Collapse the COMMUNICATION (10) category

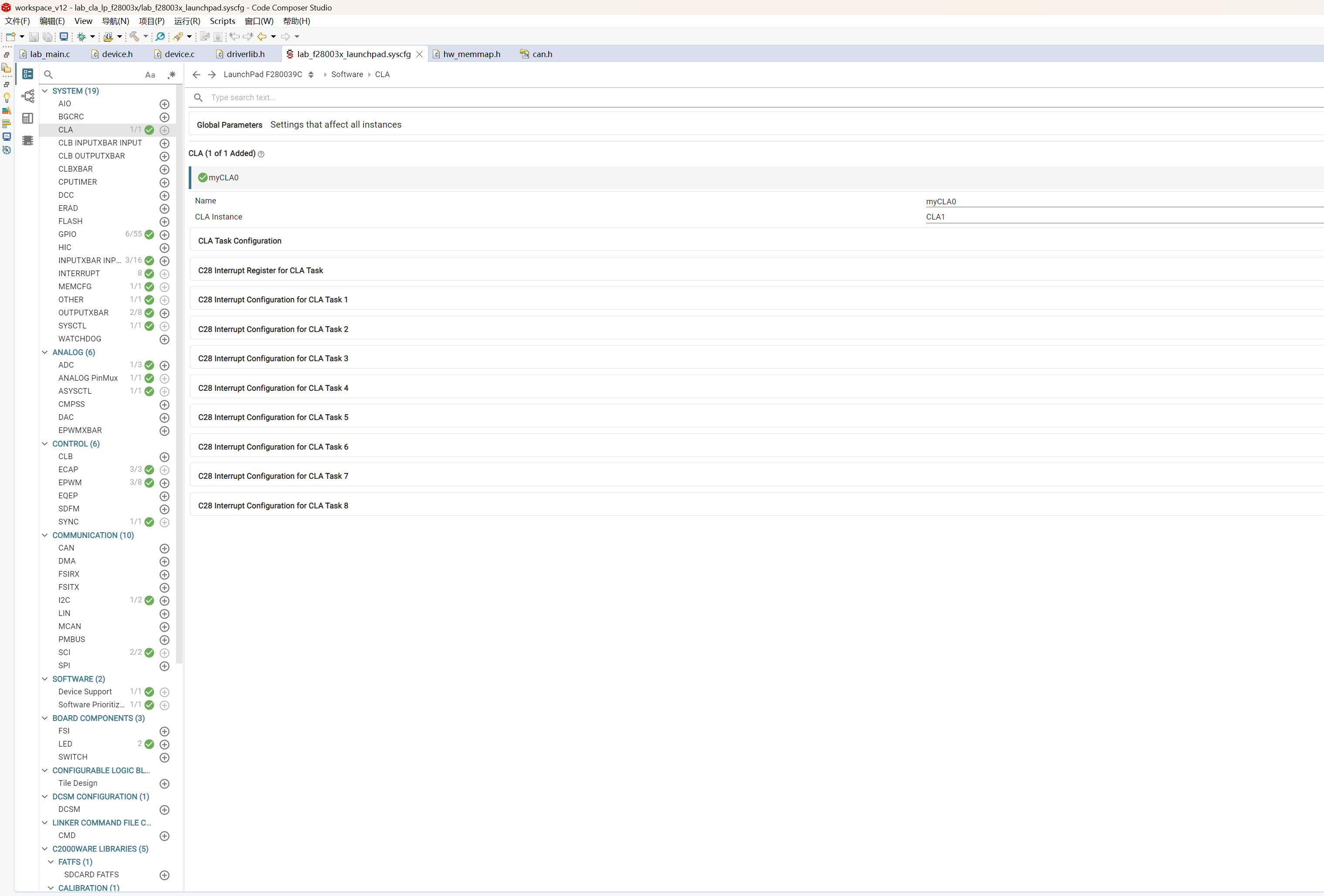coord(45,535)
